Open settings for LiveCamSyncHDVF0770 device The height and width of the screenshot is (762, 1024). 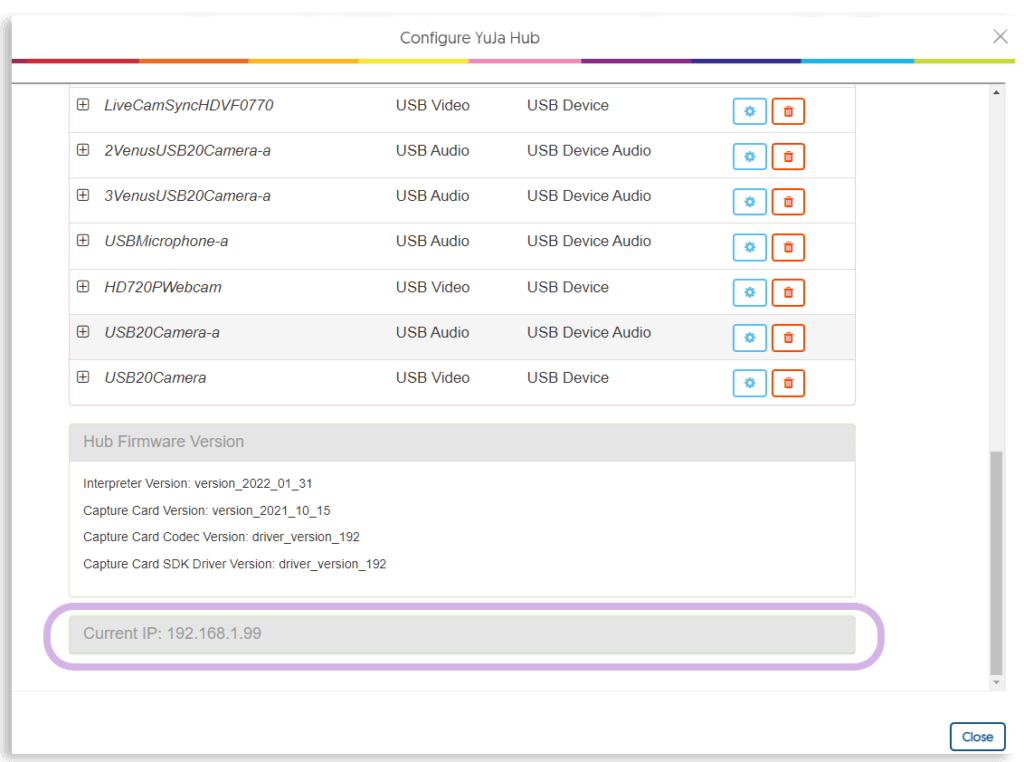[749, 111]
